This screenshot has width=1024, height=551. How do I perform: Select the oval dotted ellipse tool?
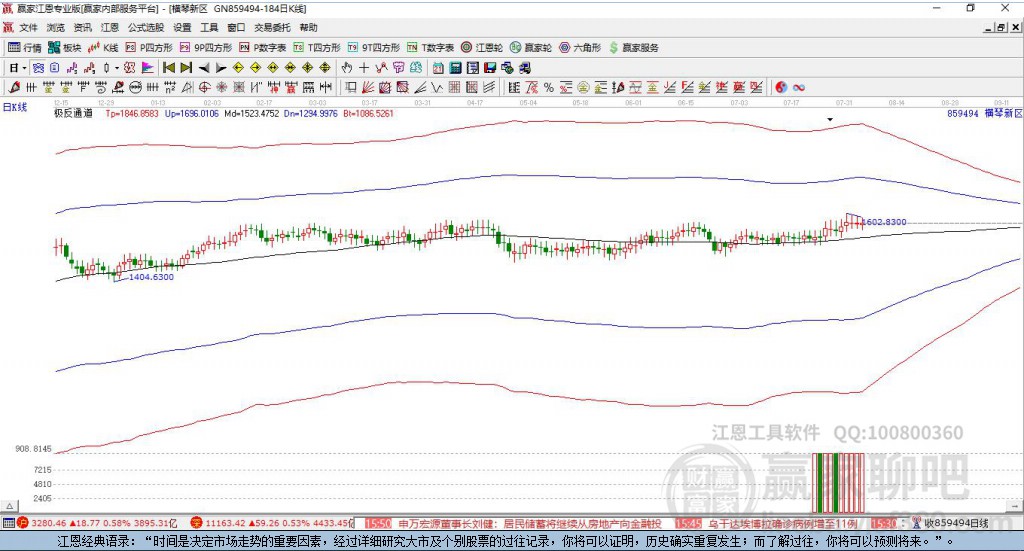pos(135,87)
